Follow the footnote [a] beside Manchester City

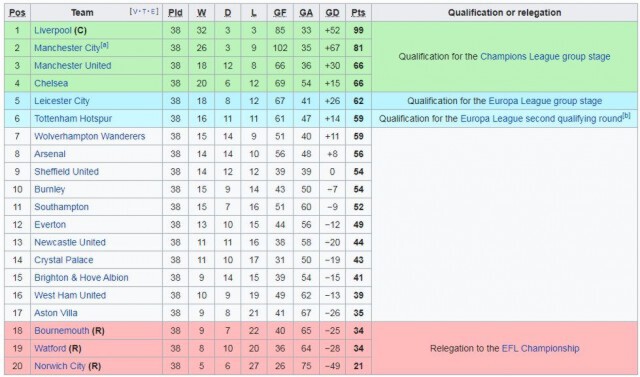tap(104, 45)
